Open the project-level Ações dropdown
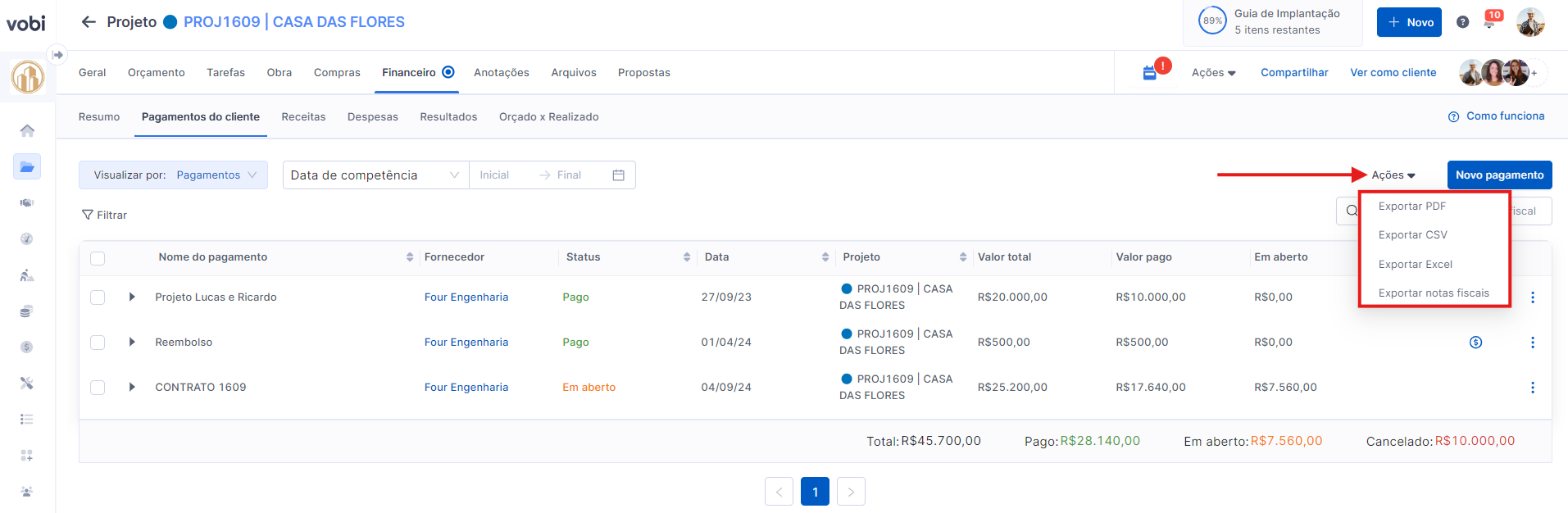Viewport: 1568px width, 513px height. coord(1213,73)
